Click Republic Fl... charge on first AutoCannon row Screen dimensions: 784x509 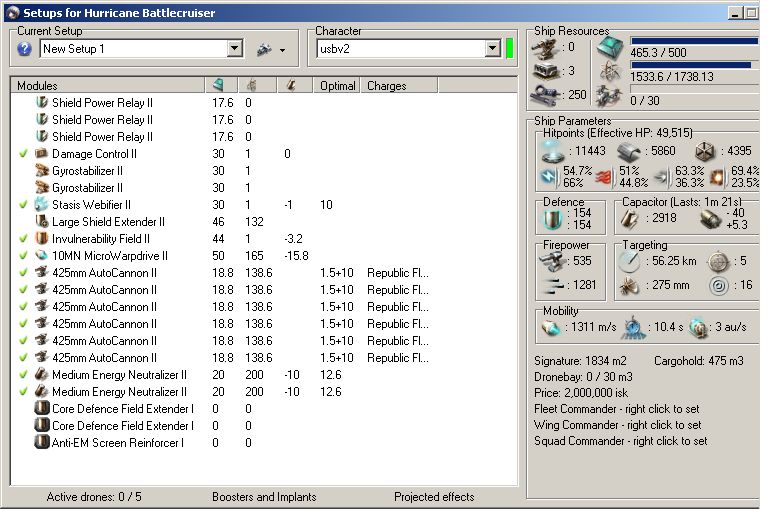point(398,272)
